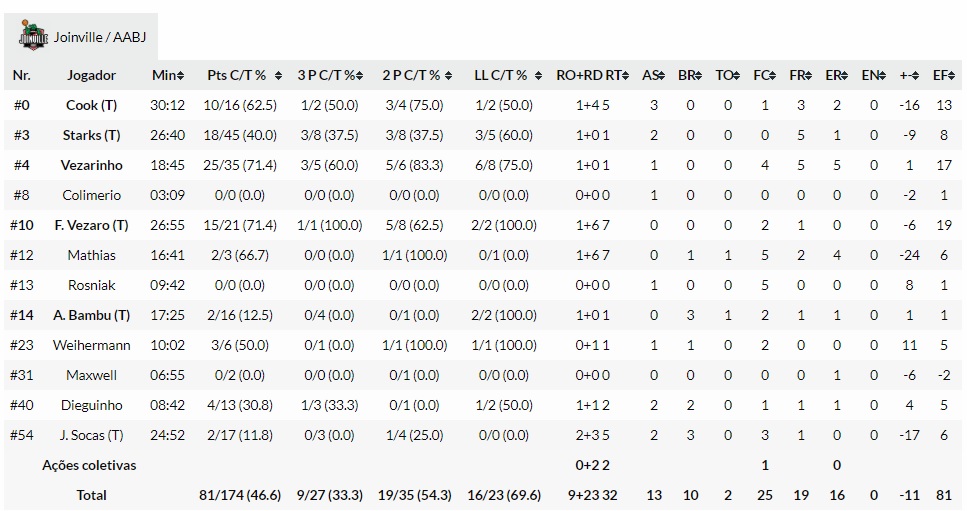The width and height of the screenshot is (967, 511).
Task: Open J. Socas (T) player entry
Action: coord(92,435)
